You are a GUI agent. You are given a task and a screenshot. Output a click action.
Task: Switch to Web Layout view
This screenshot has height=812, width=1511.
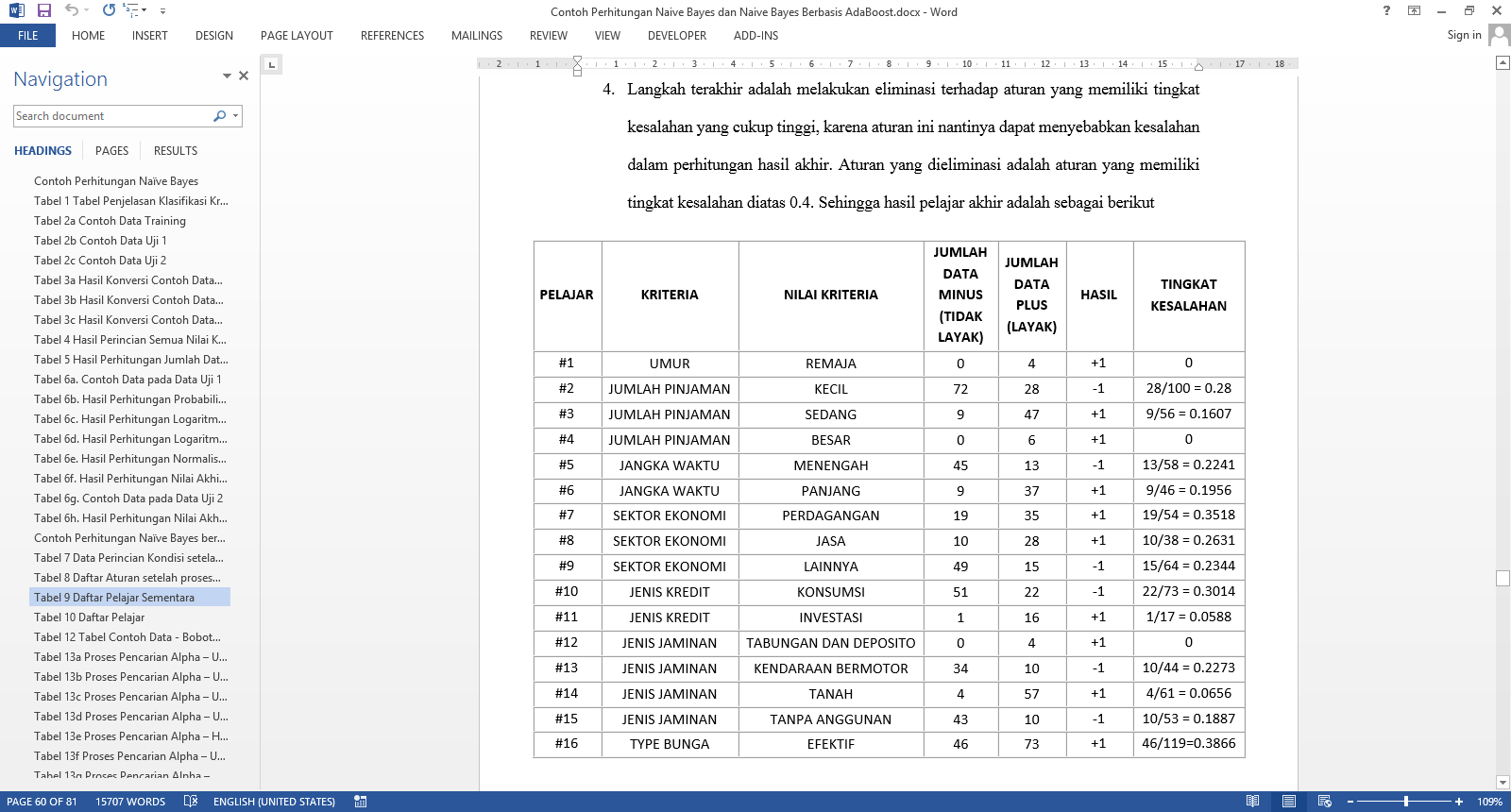pos(1324,802)
